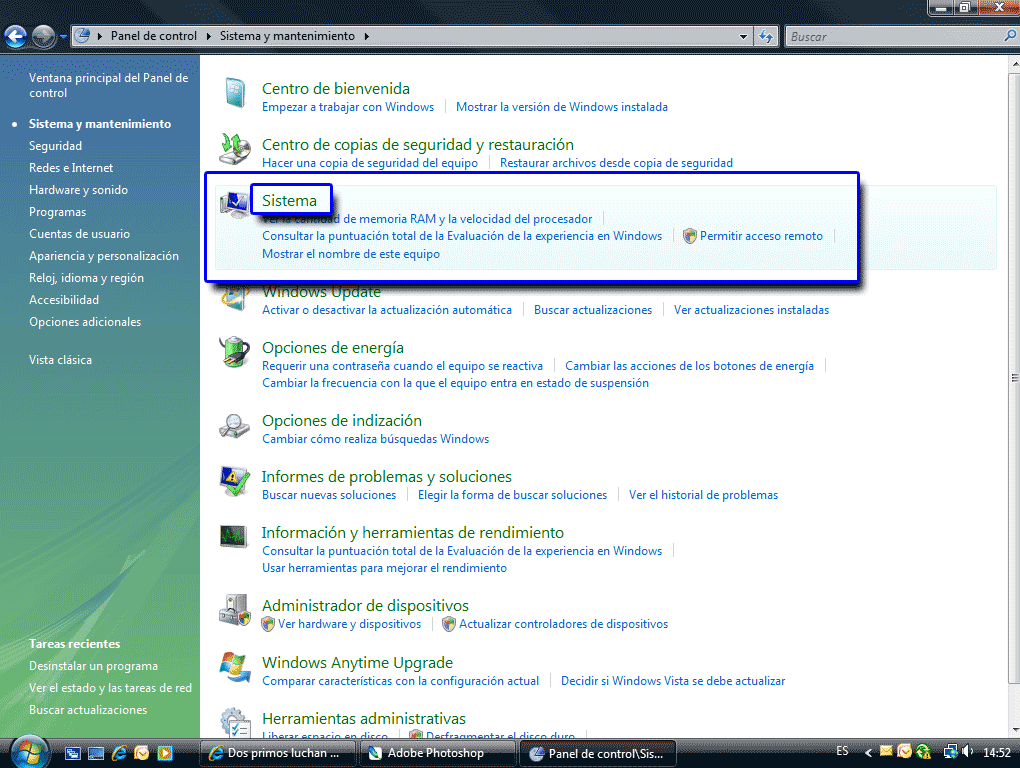Expand the address bar dropdown arrow
Image resolution: width=1020 pixels, height=768 pixels.
coord(743,36)
